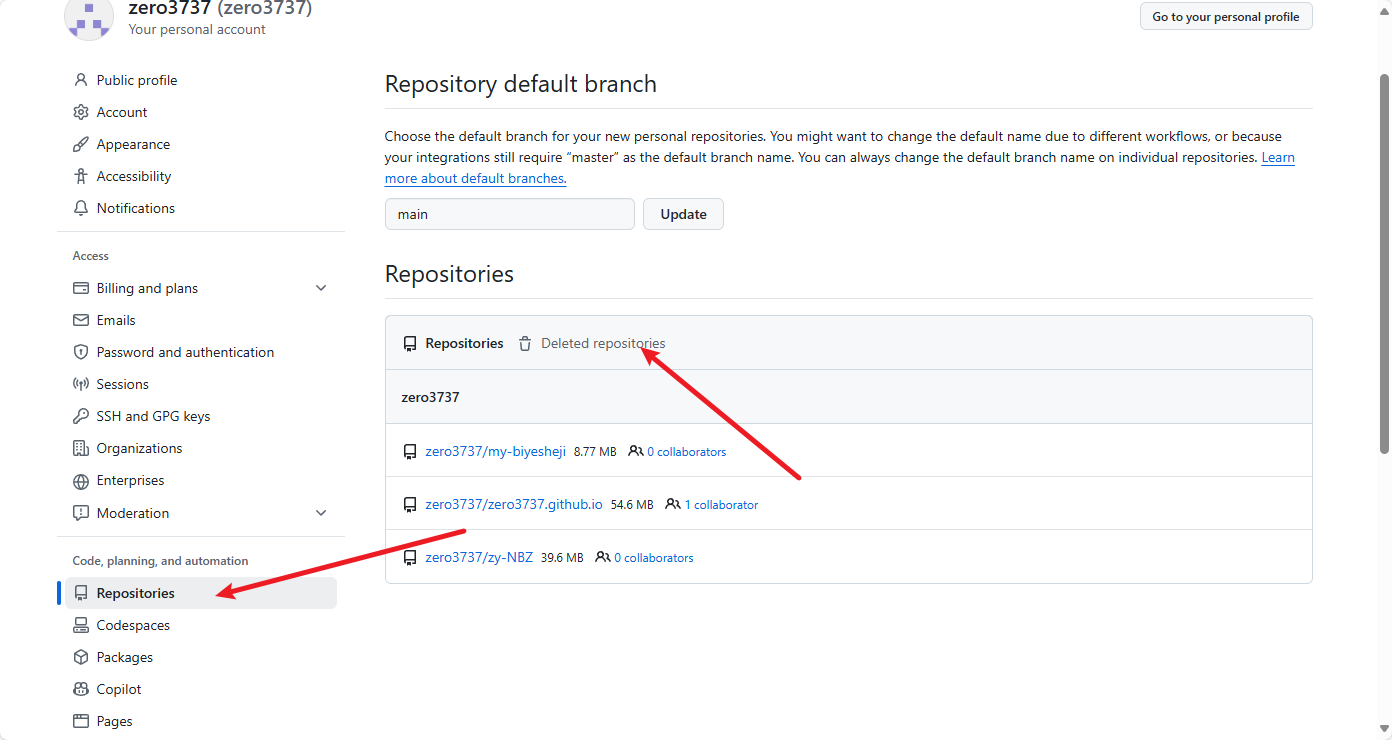Click the Moderation report icon
Viewport: 1392px width, 740px height.
coord(81,513)
